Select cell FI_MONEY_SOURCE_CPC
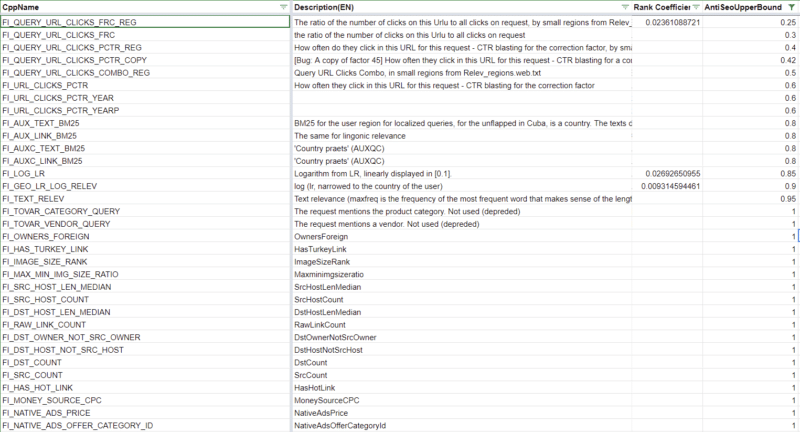Screen dimensions: 800x432 (x=145, y=400)
